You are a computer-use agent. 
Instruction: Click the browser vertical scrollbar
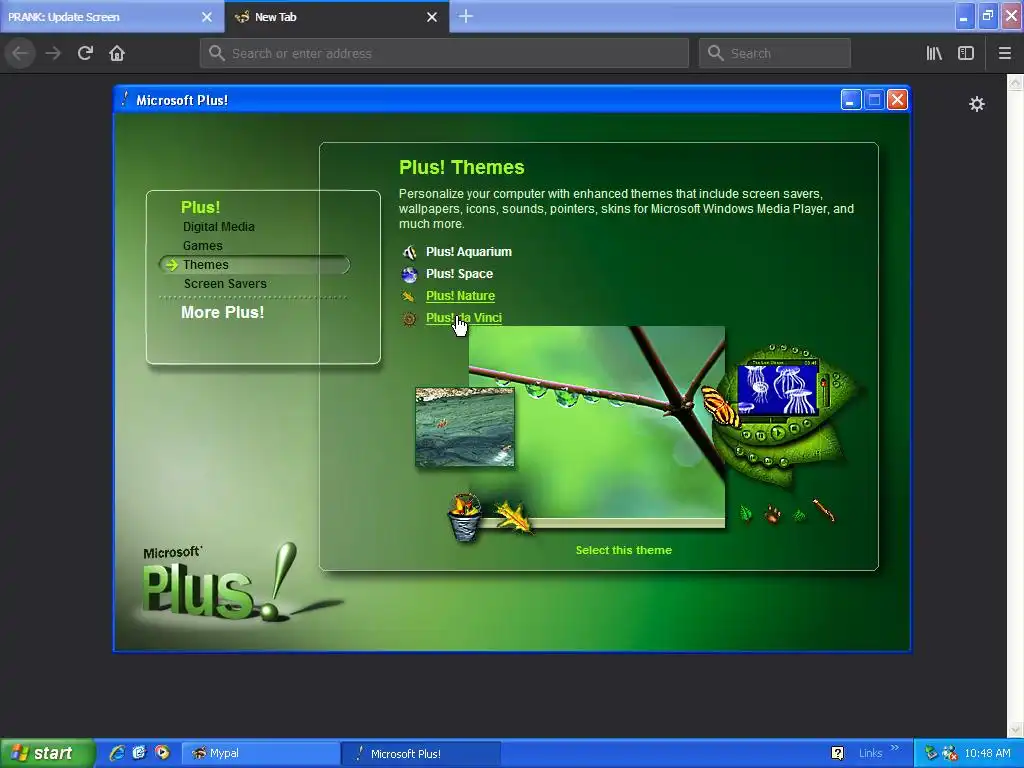(1015, 405)
